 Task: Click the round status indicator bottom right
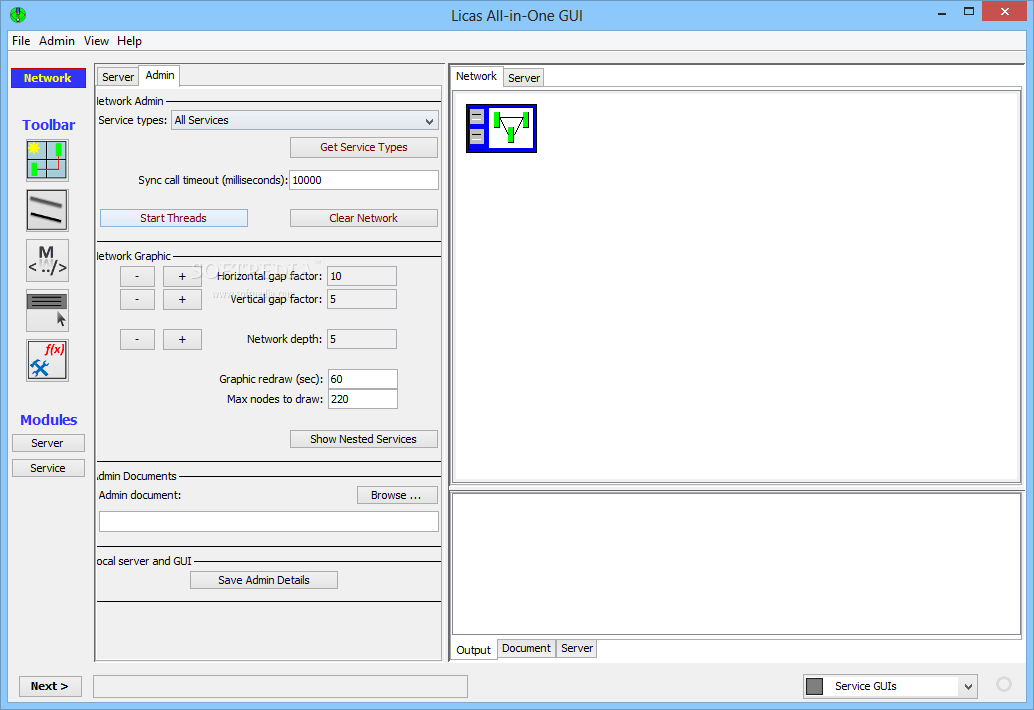tap(1004, 685)
